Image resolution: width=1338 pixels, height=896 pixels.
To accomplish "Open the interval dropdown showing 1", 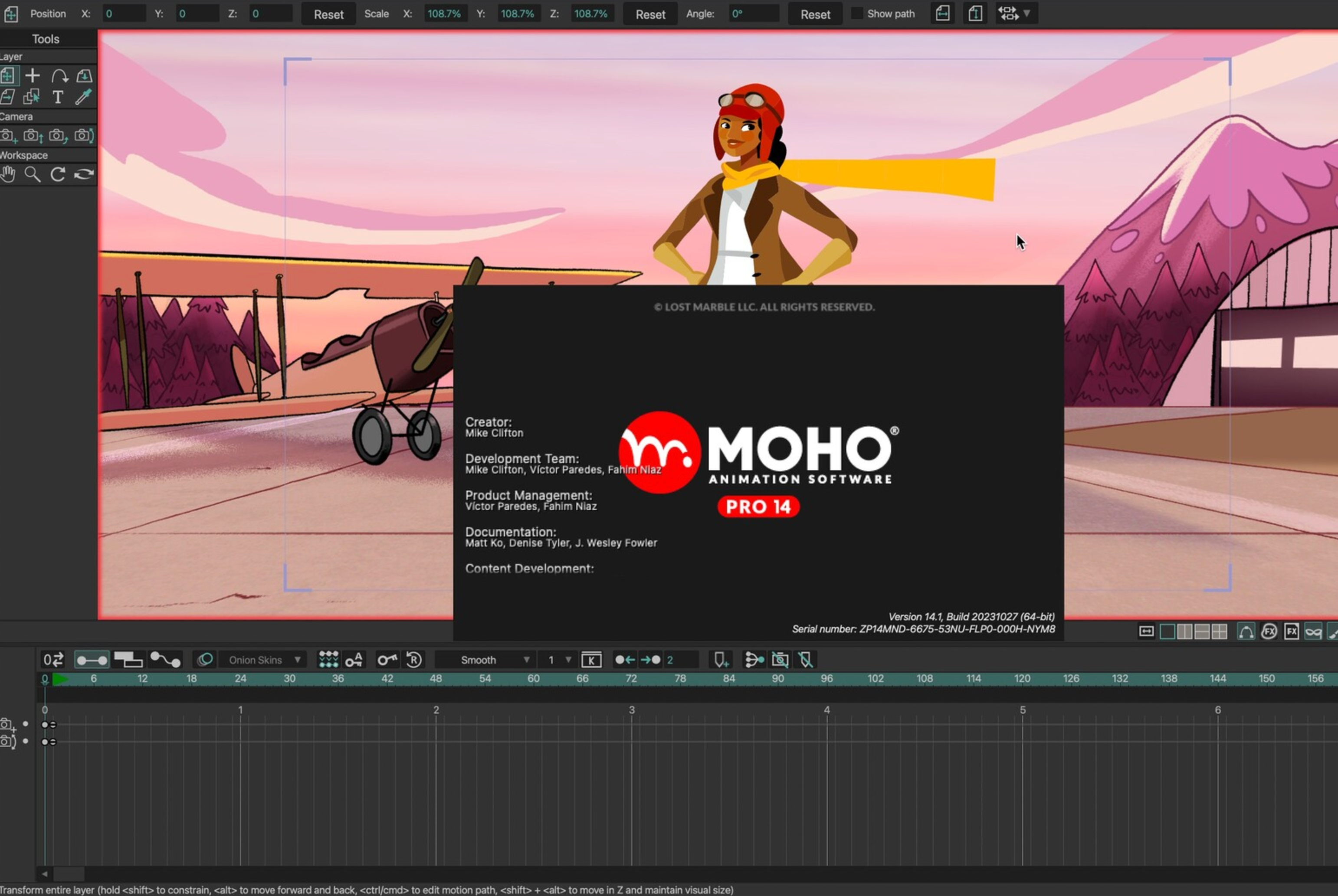I will pos(558,660).
